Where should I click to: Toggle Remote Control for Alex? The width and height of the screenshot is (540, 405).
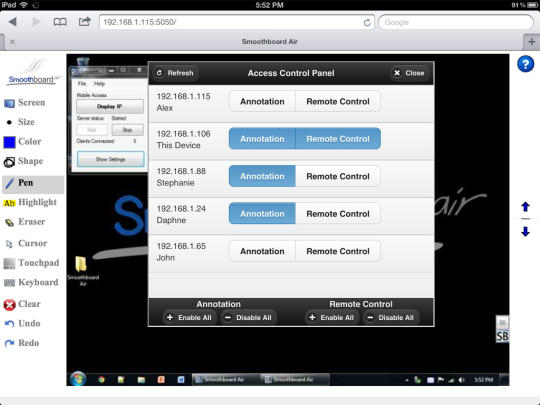click(x=338, y=102)
